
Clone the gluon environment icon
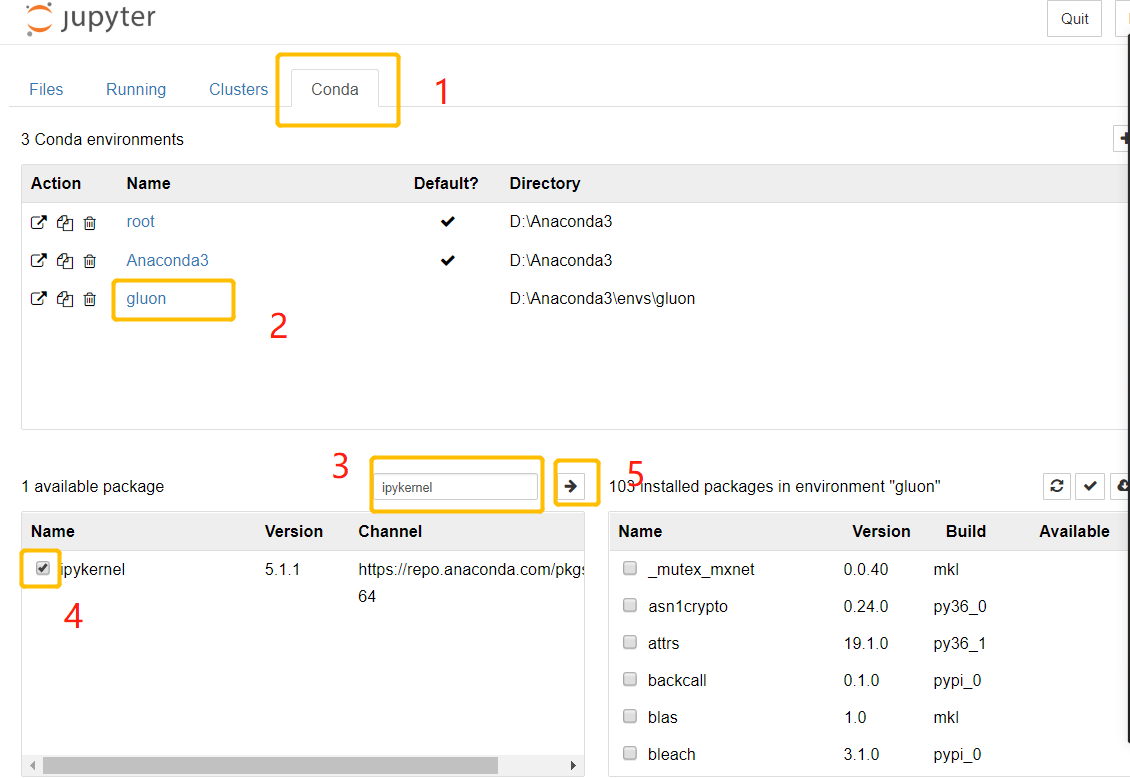(65, 299)
